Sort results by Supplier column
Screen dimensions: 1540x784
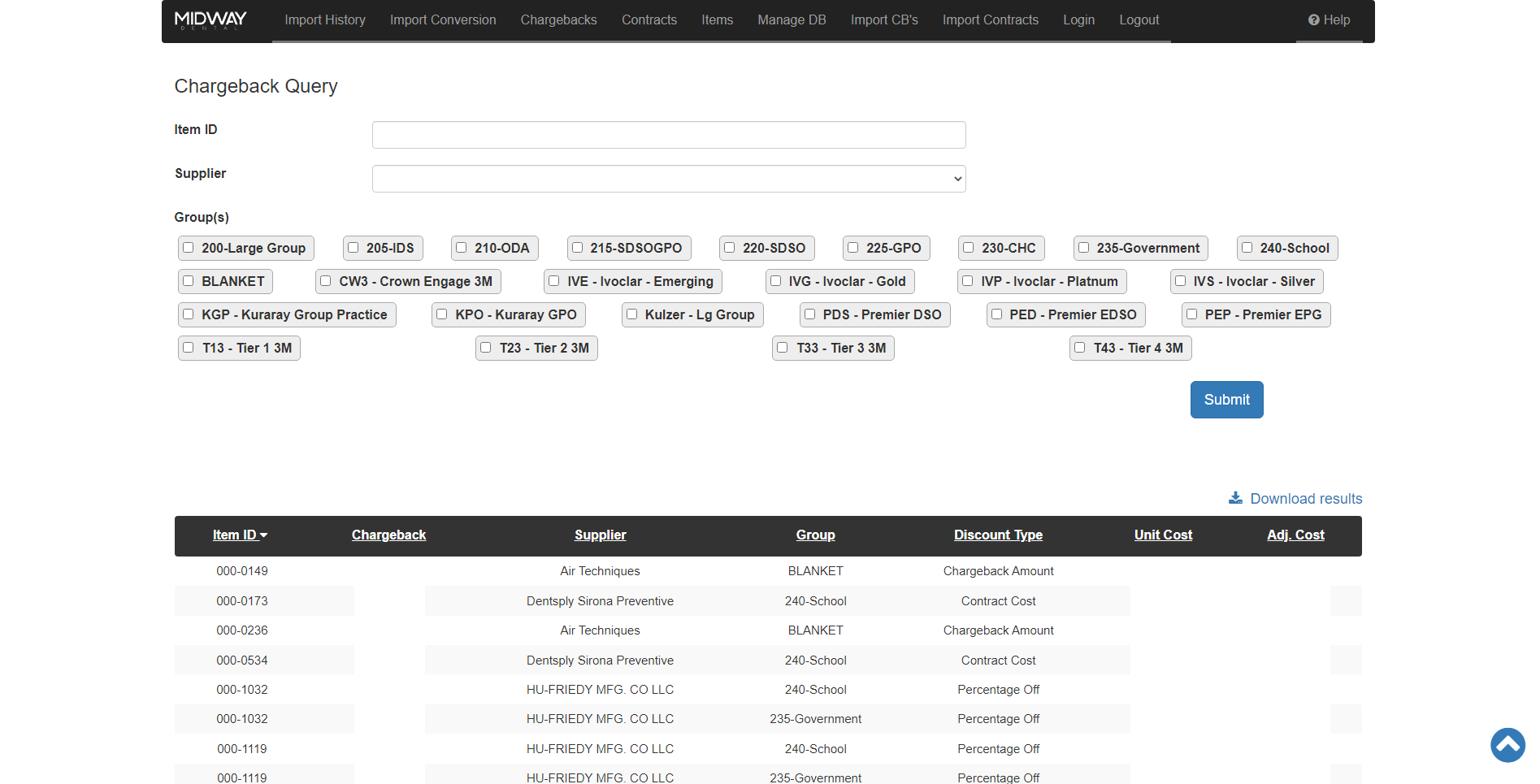coord(600,535)
